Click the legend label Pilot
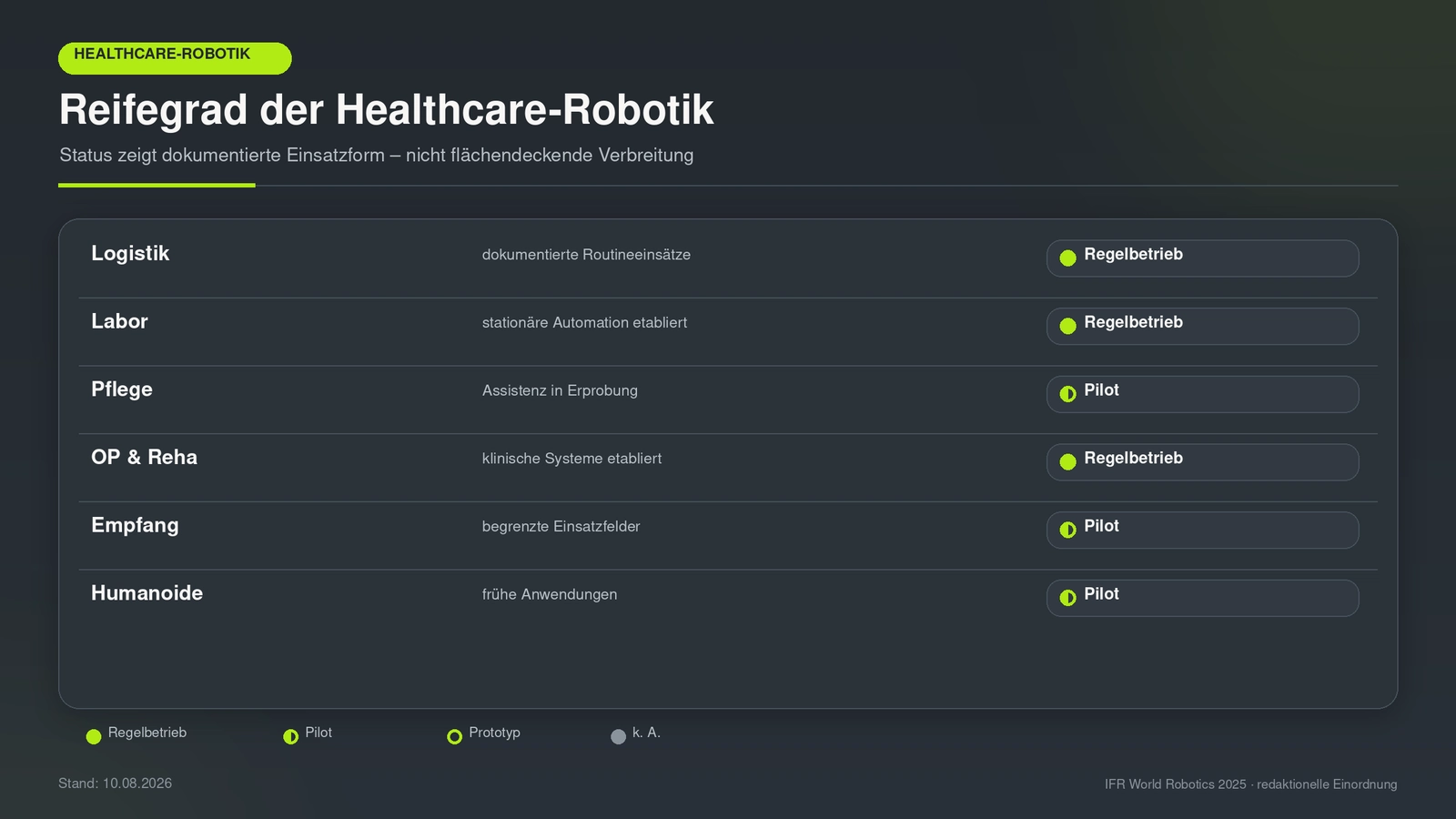 click(x=318, y=733)
